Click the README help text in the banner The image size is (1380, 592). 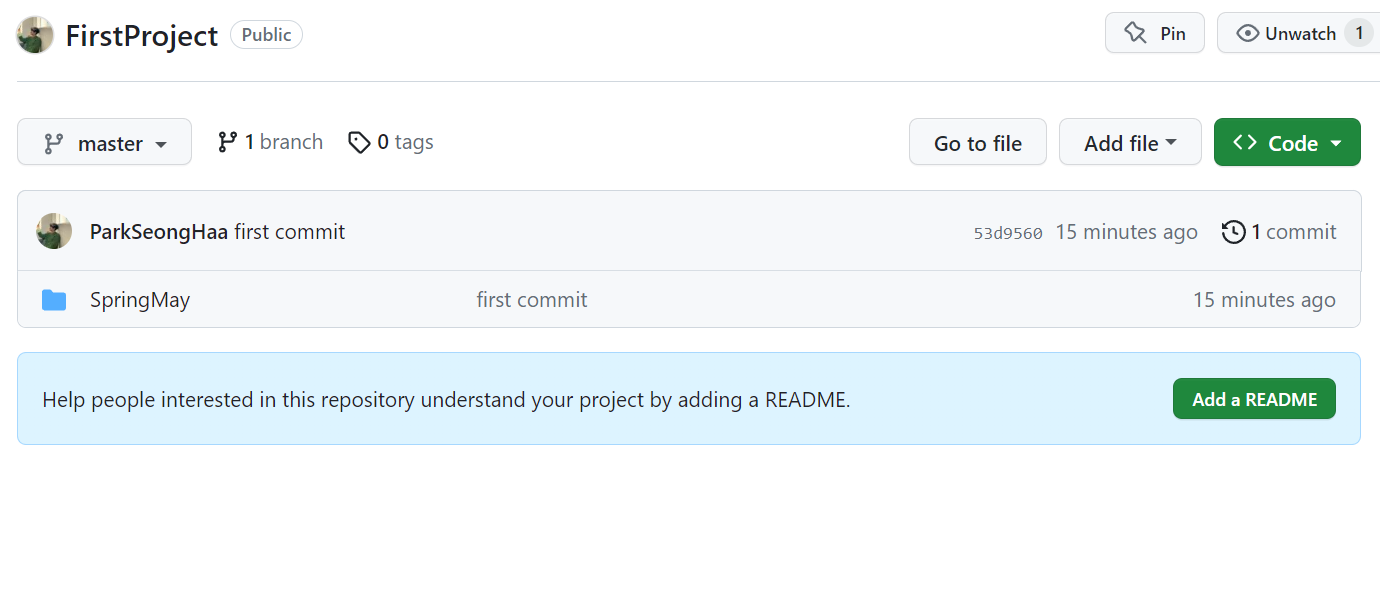point(446,400)
